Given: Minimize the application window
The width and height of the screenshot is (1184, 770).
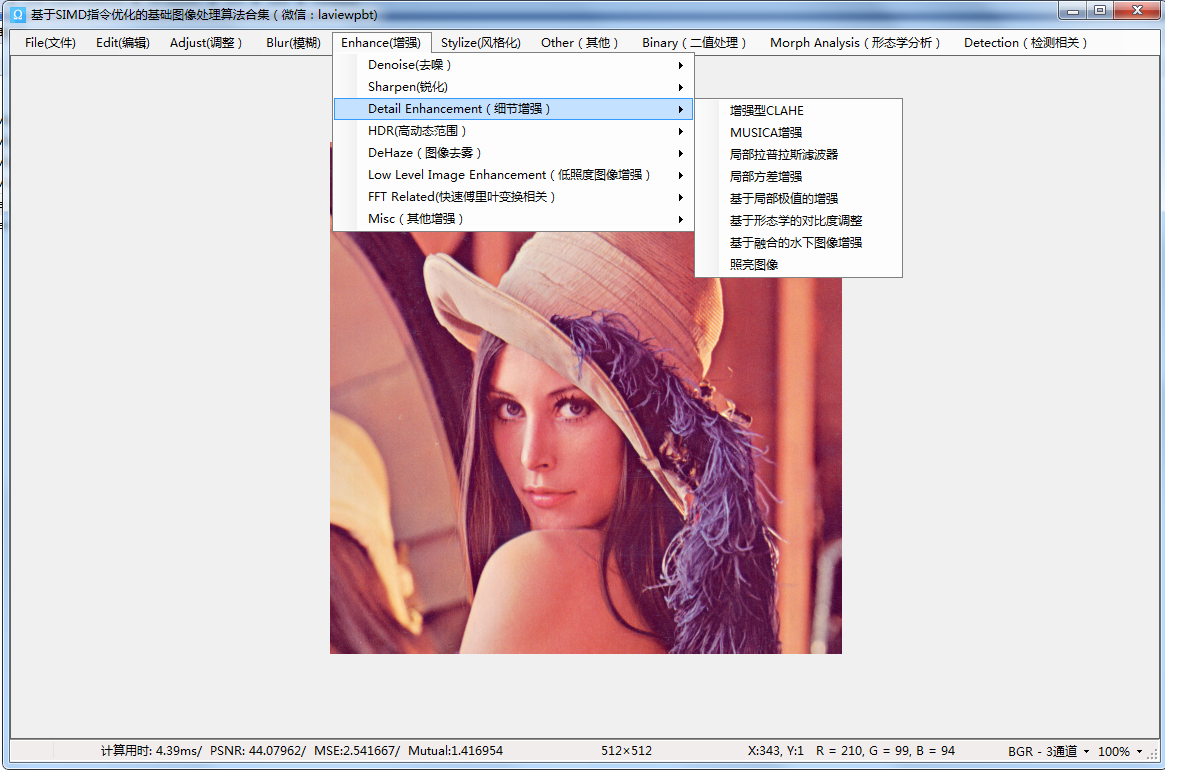Looking at the screenshot, I should point(1072,11).
